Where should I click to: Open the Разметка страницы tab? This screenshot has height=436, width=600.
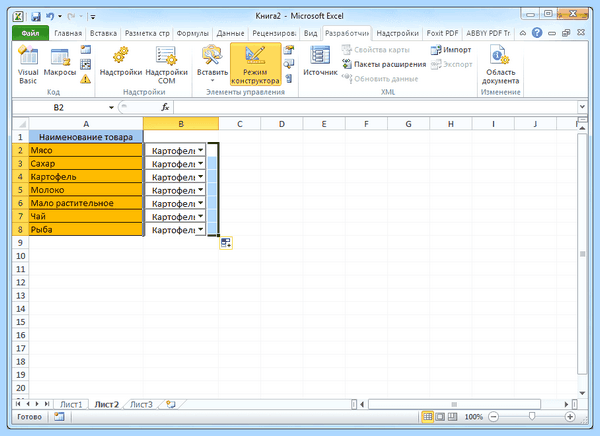(x=147, y=33)
